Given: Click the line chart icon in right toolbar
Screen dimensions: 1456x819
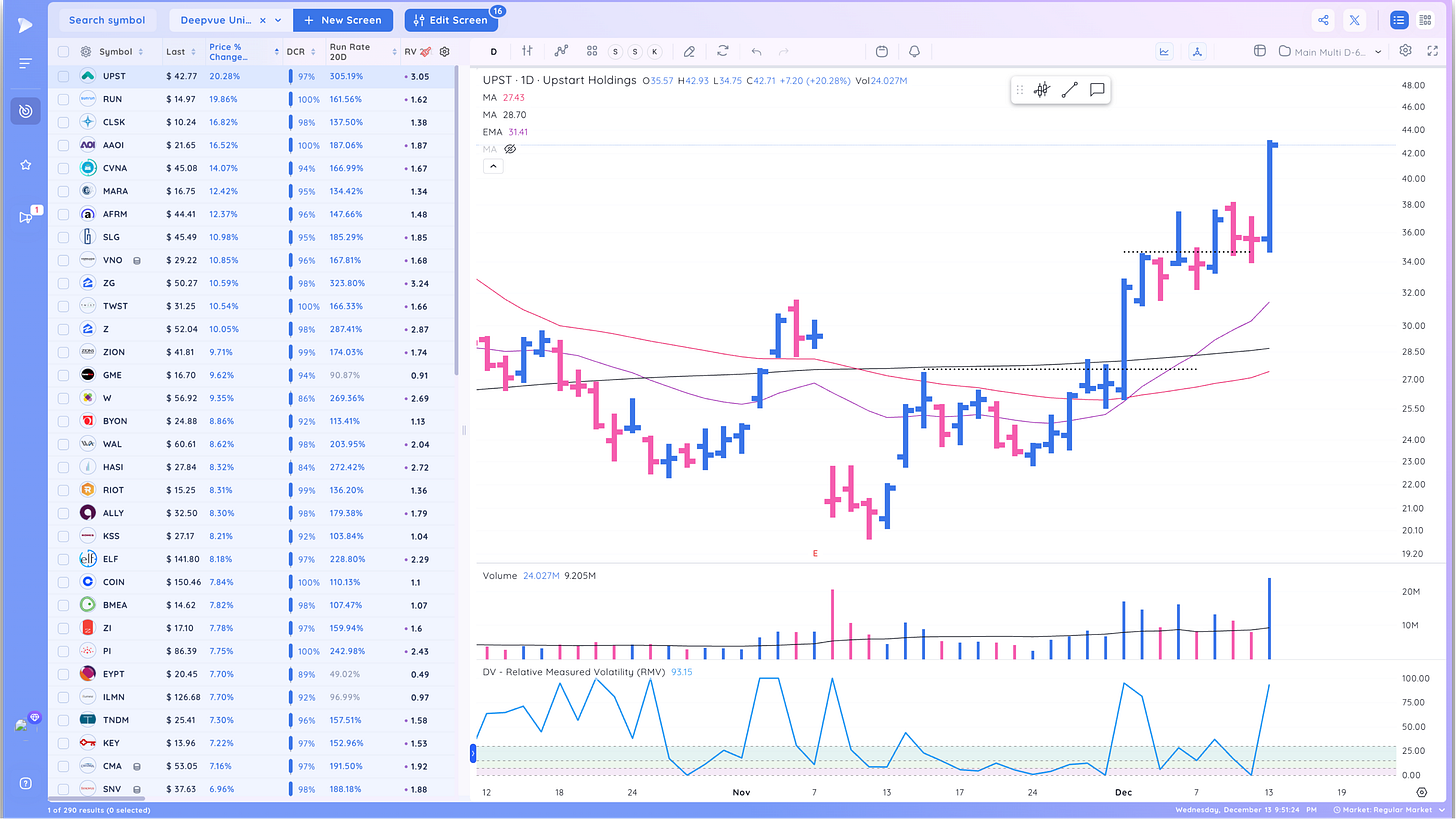Looking at the screenshot, I should (x=1164, y=51).
